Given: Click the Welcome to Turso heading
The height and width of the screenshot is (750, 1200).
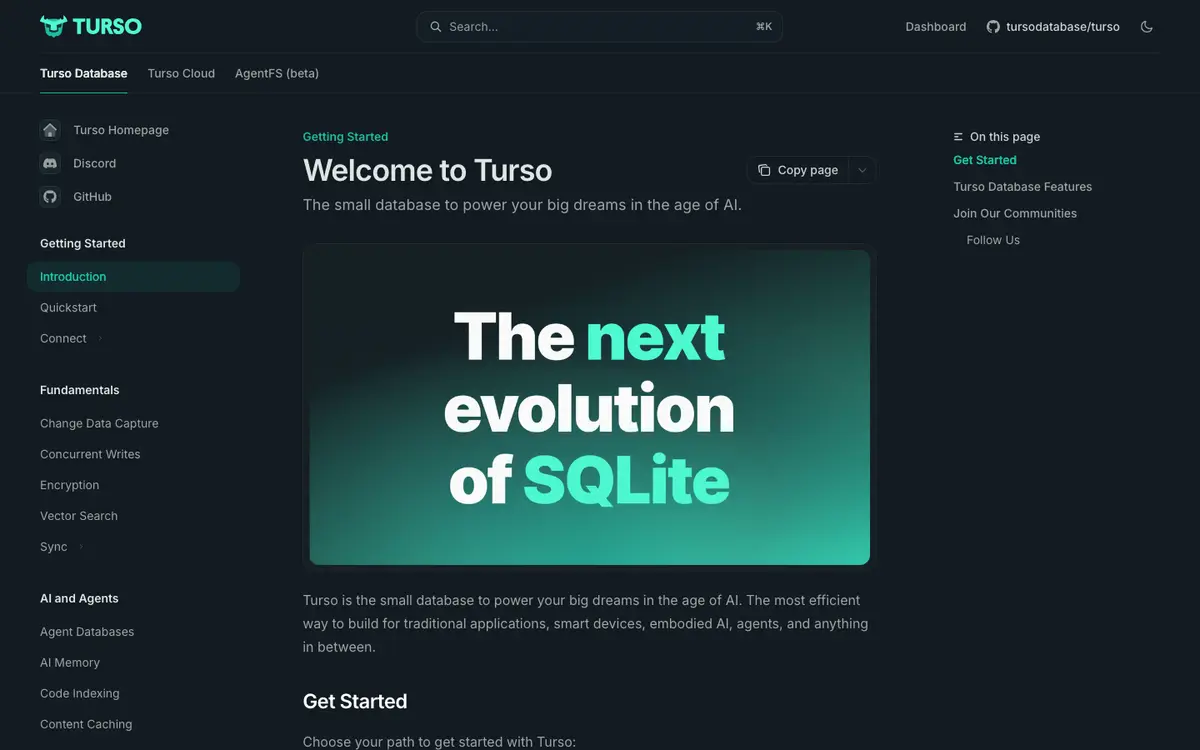Looking at the screenshot, I should pyautogui.click(x=427, y=171).
